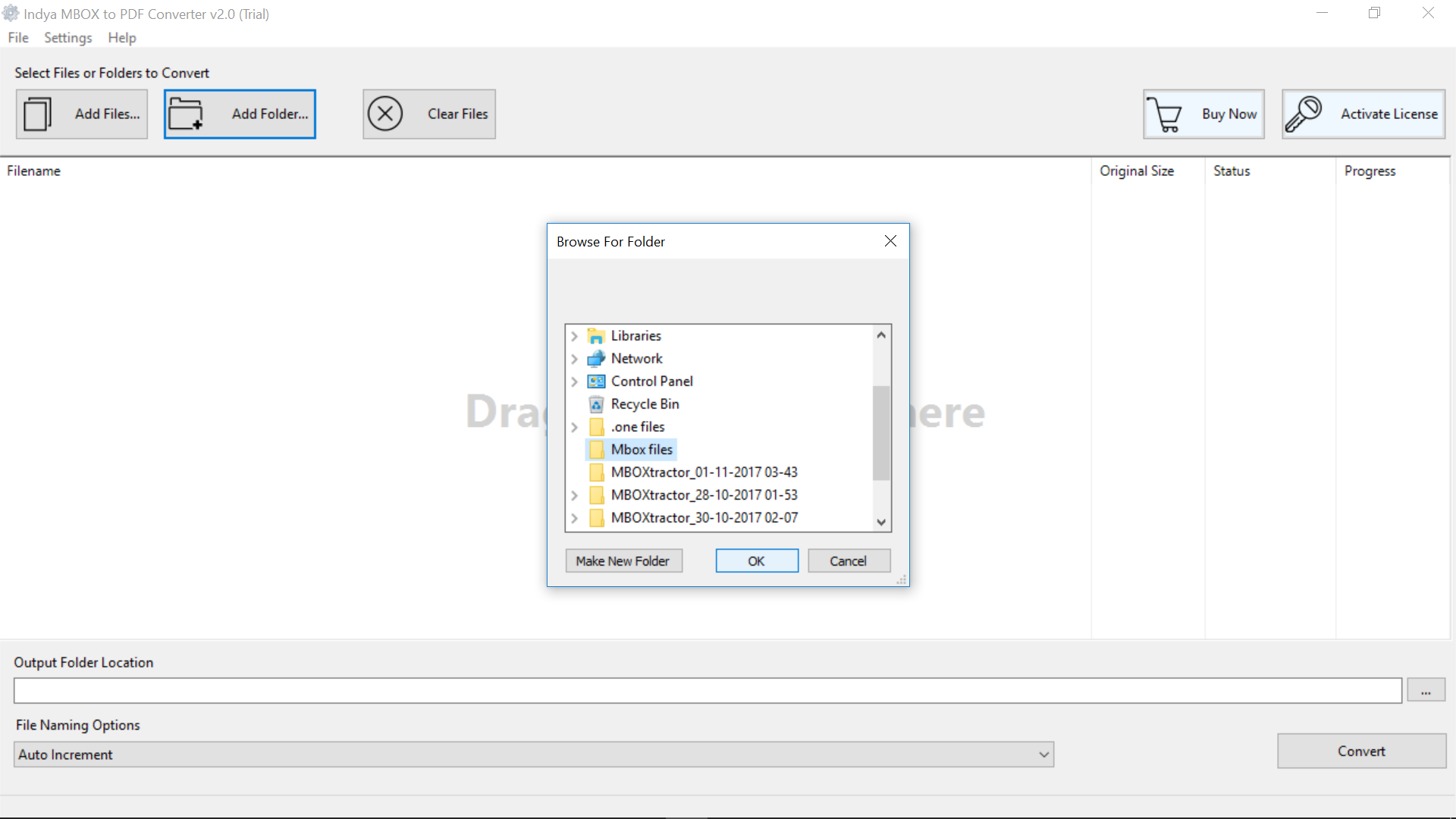Open the Settings menu
The image size is (1456, 819).
(x=67, y=37)
